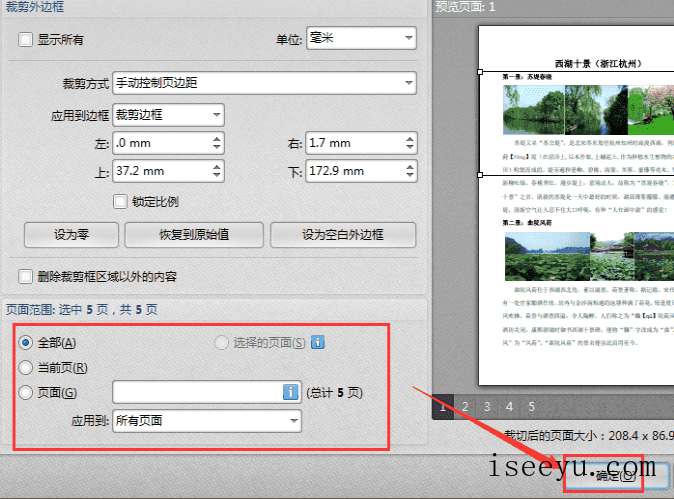The height and width of the screenshot is (499, 674).
Task: Switch preview to page 1
Action: coord(443,407)
